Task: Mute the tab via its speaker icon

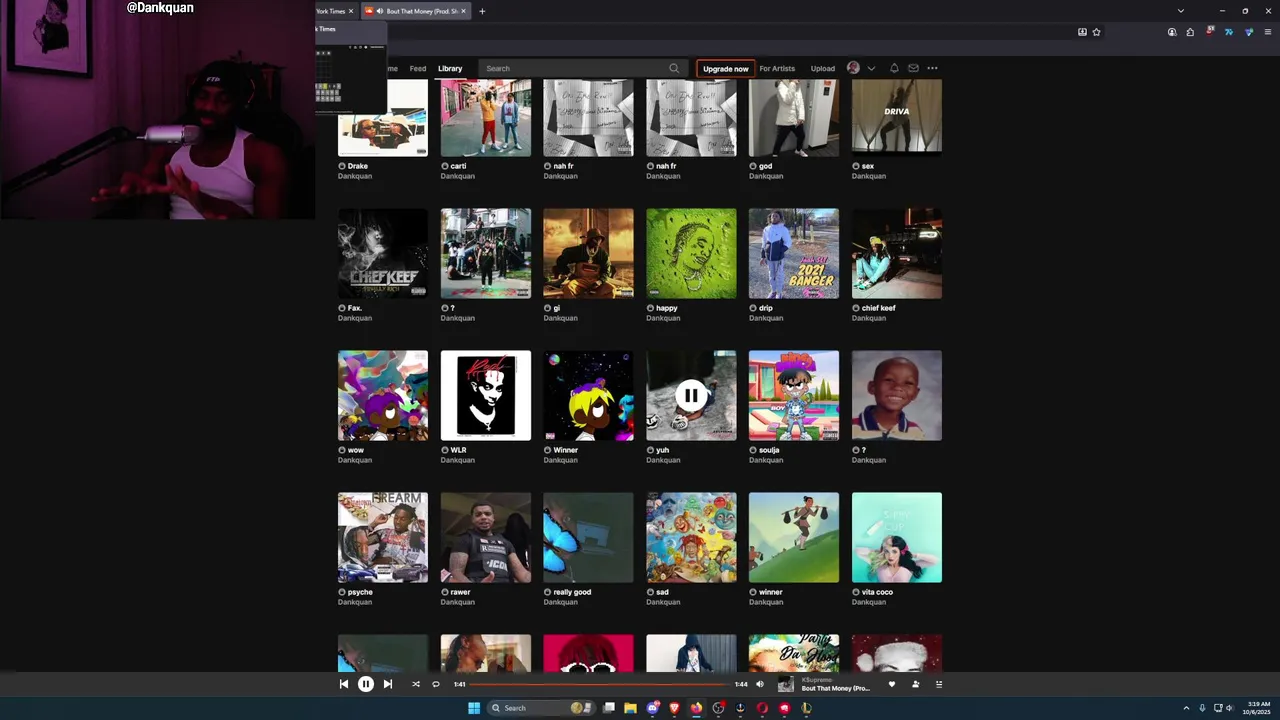Action: pyautogui.click(x=379, y=11)
